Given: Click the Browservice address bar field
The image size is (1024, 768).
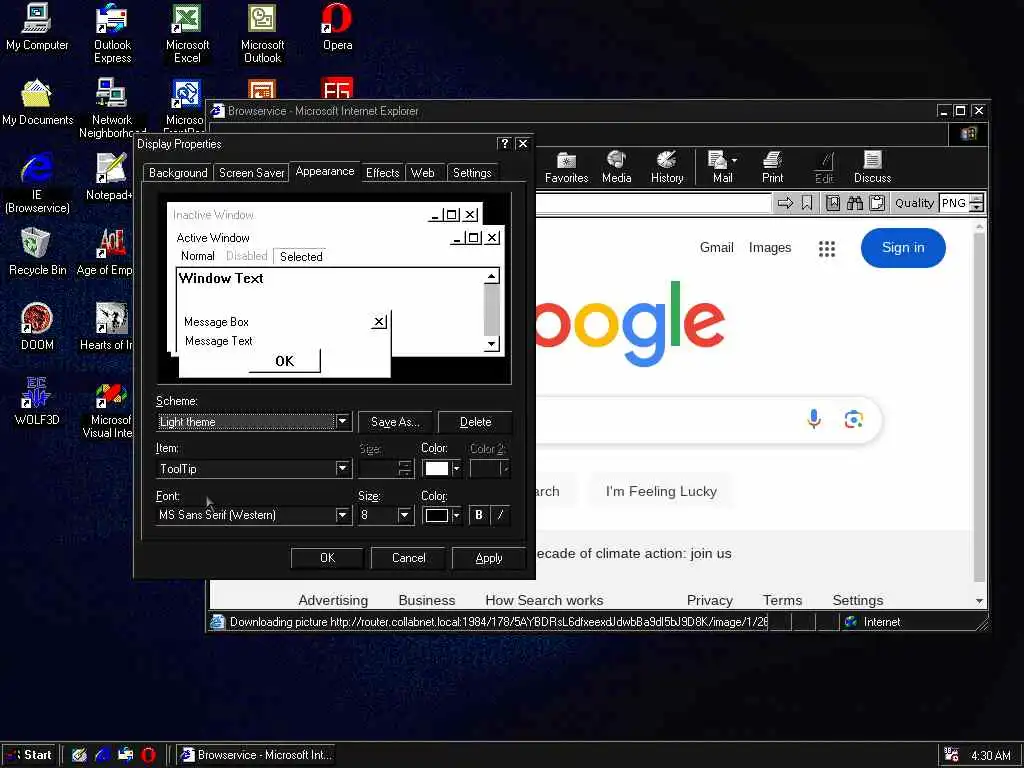Looking at the screenshot, I should pyautogui.click(x=653, y=203).
